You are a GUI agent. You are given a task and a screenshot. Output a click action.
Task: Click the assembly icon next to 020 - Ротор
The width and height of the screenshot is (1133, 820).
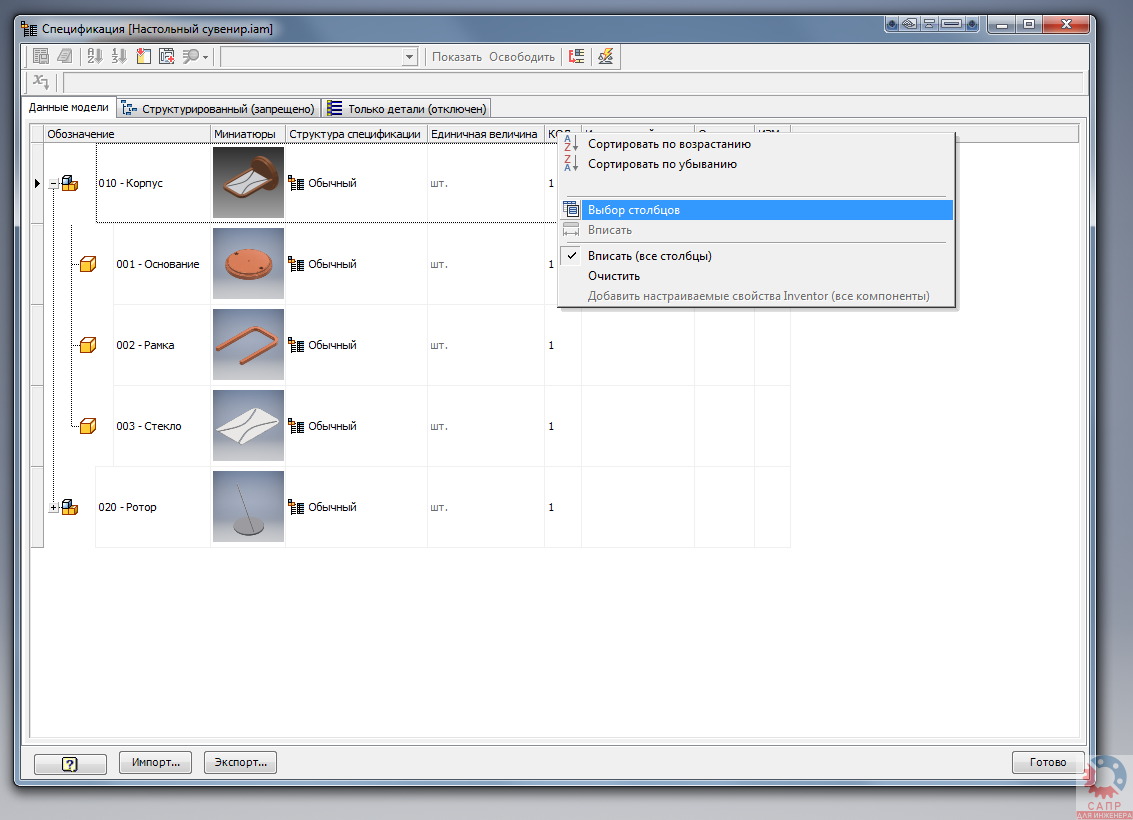69,506
